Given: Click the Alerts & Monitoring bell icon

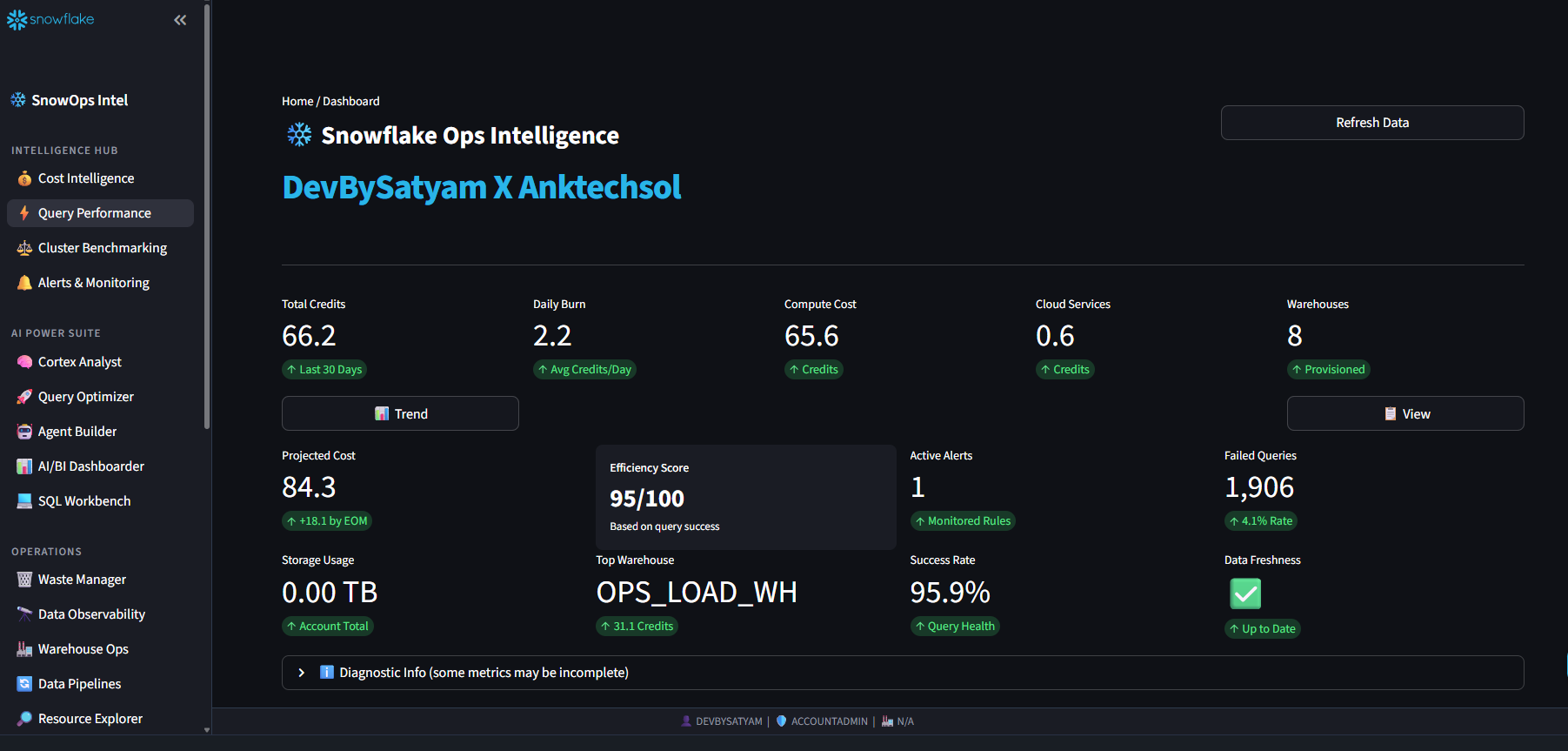Looking at the screenshot, I should click(24, 283).
